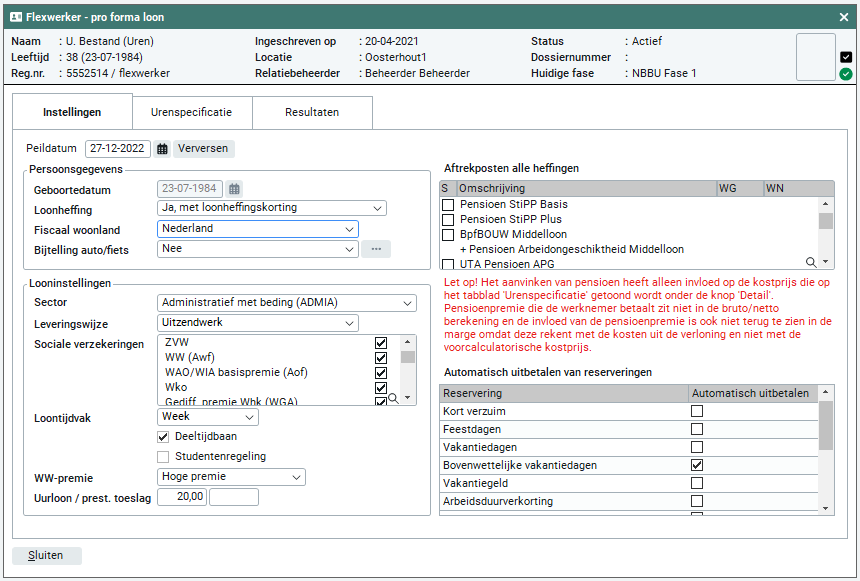
Task: Open the WW-premie dropdown
Action: tap(231, 478)
